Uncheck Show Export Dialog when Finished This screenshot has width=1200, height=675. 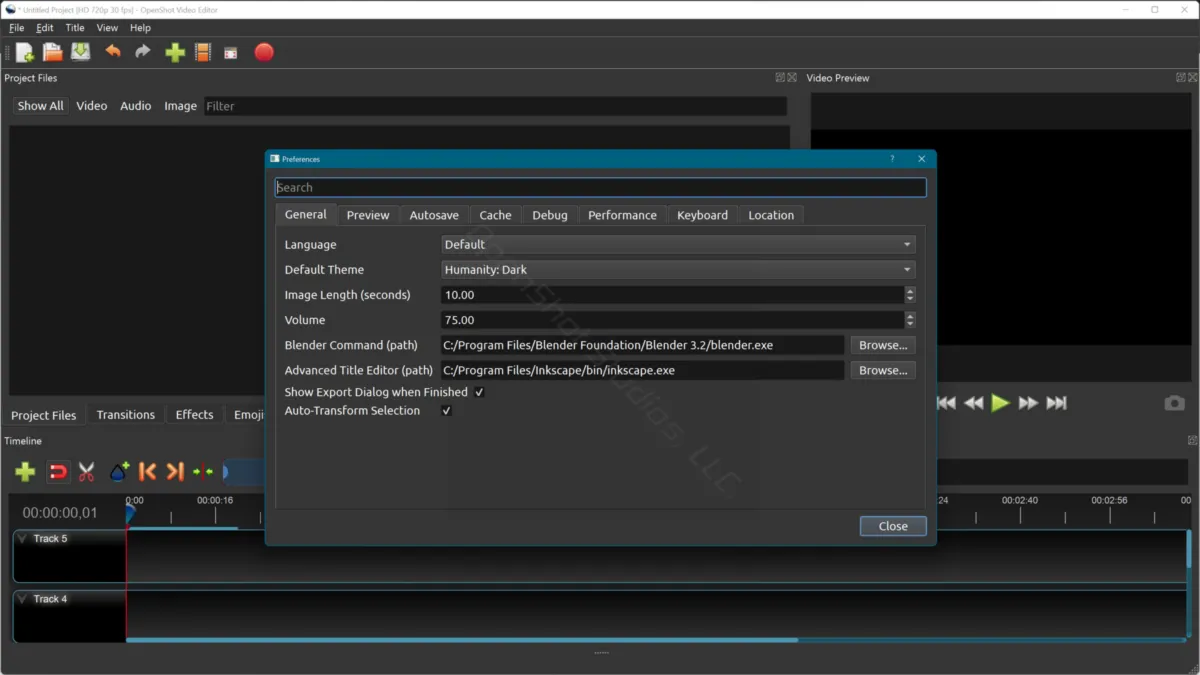[480, 392]
